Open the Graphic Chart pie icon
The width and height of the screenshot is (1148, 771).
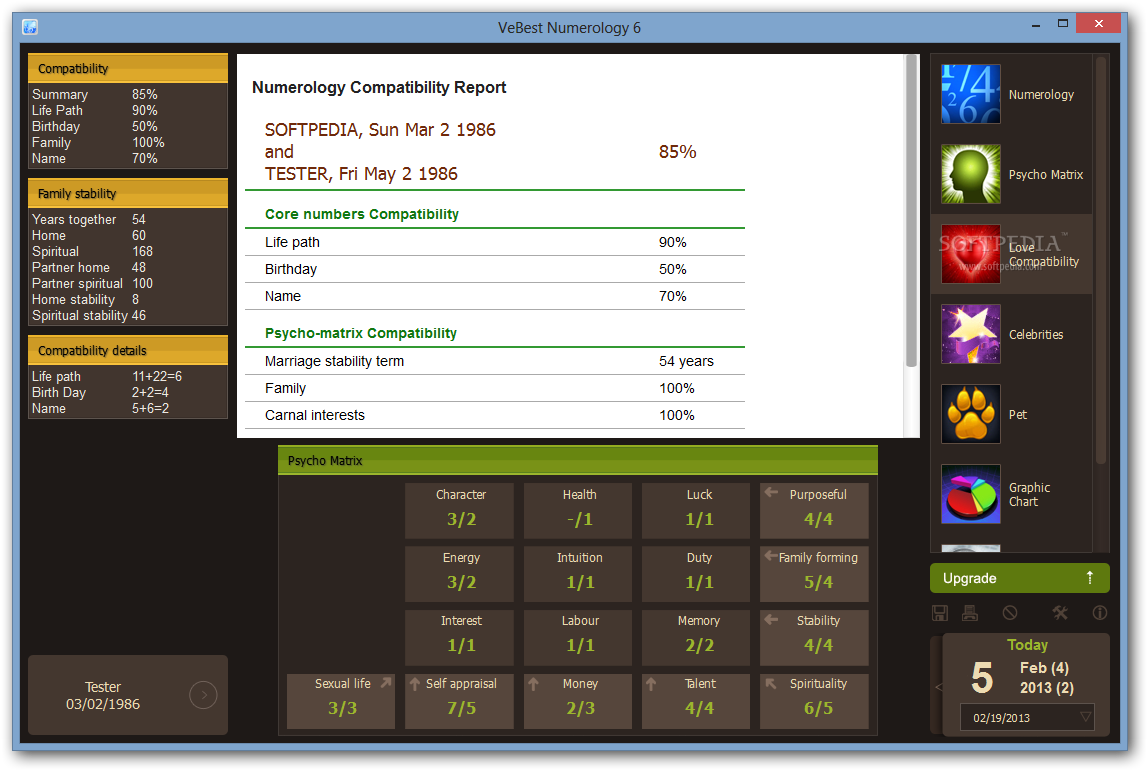tap(970, 494)
